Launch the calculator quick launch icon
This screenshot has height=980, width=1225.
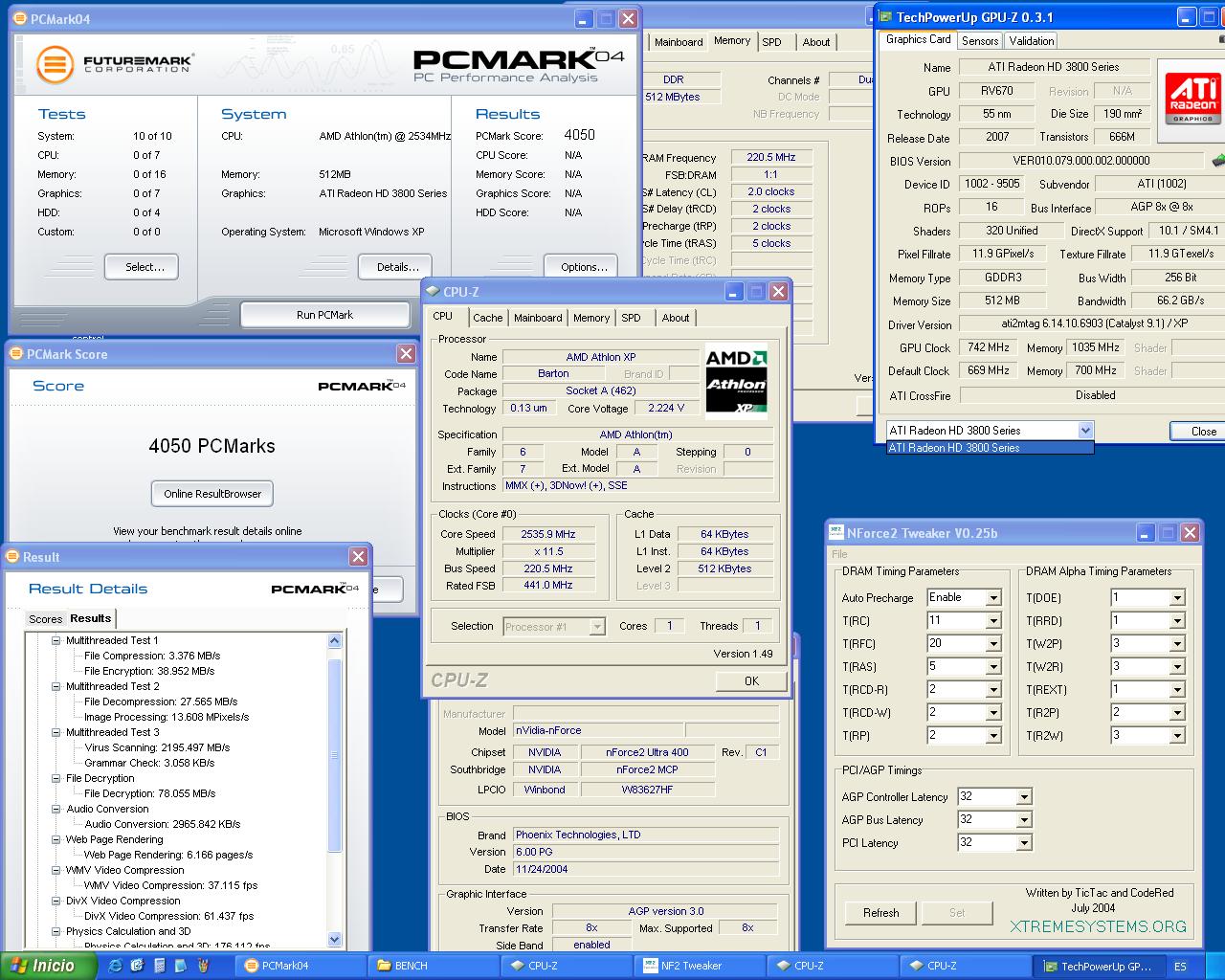point(160,966)
